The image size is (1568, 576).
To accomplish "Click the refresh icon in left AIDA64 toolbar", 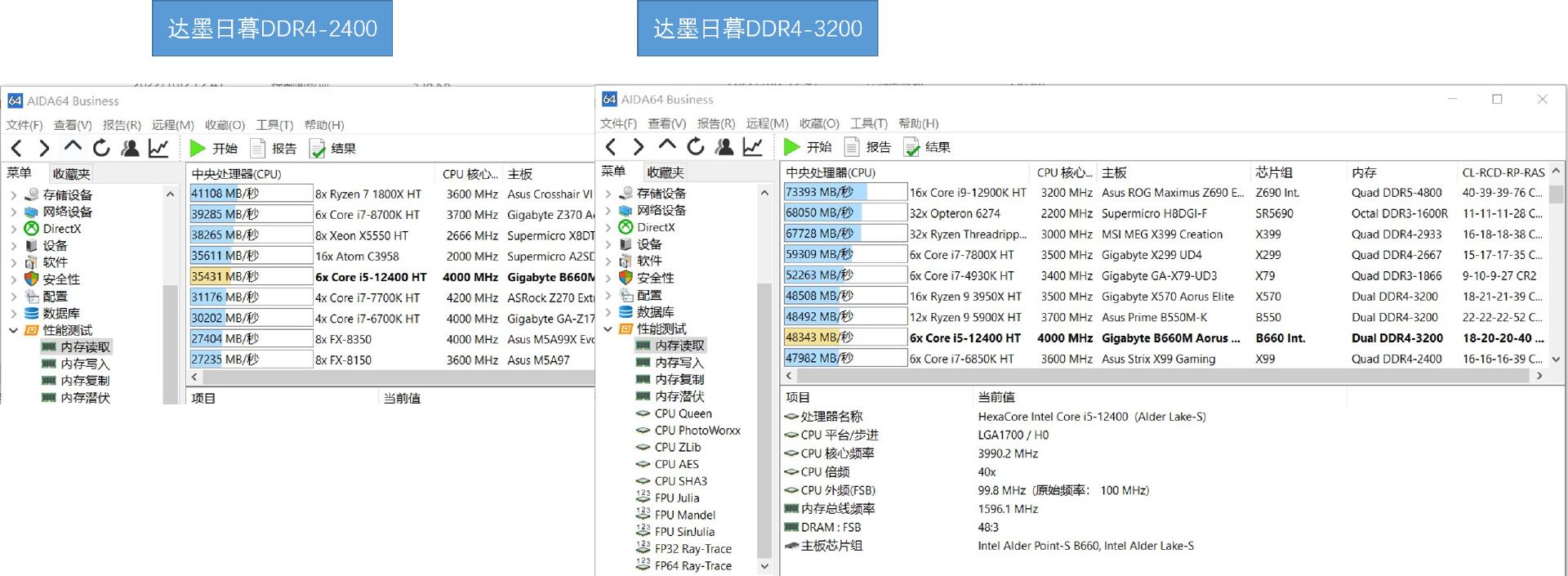I will point(101,148).
